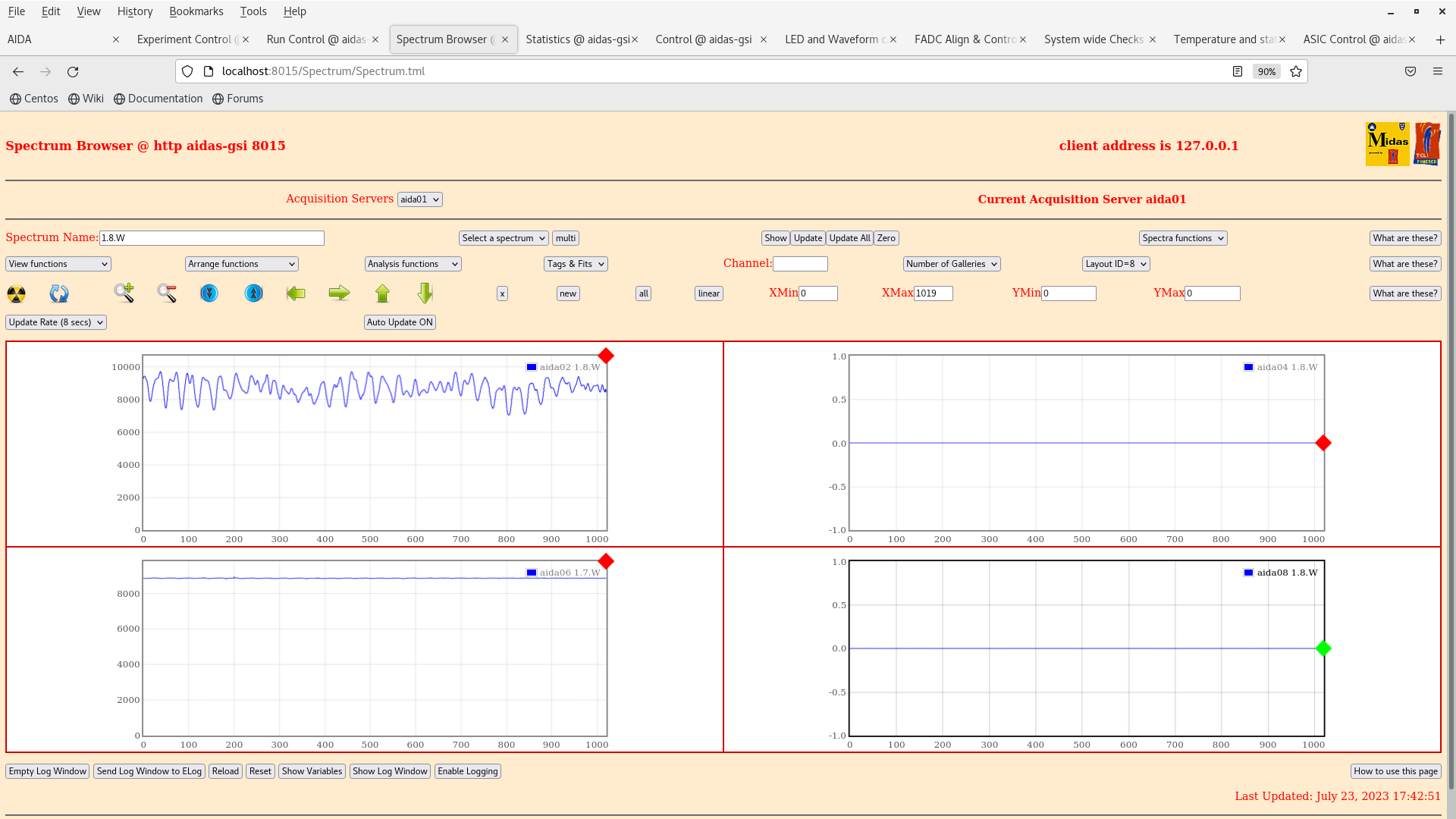Click the green left arrow icon
This screenshot has width=1456, height=819.
(x=296, y=293)
